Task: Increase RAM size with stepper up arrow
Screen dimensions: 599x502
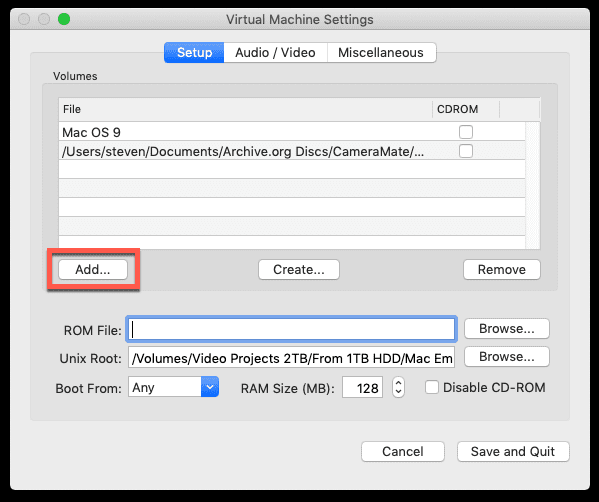Action: tap(398, 382)
